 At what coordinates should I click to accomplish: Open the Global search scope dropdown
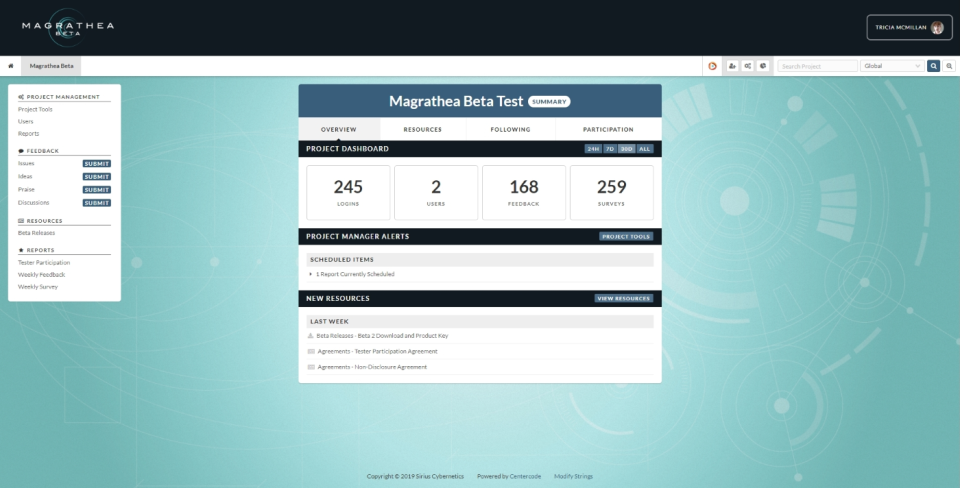(x=892, y=66)
